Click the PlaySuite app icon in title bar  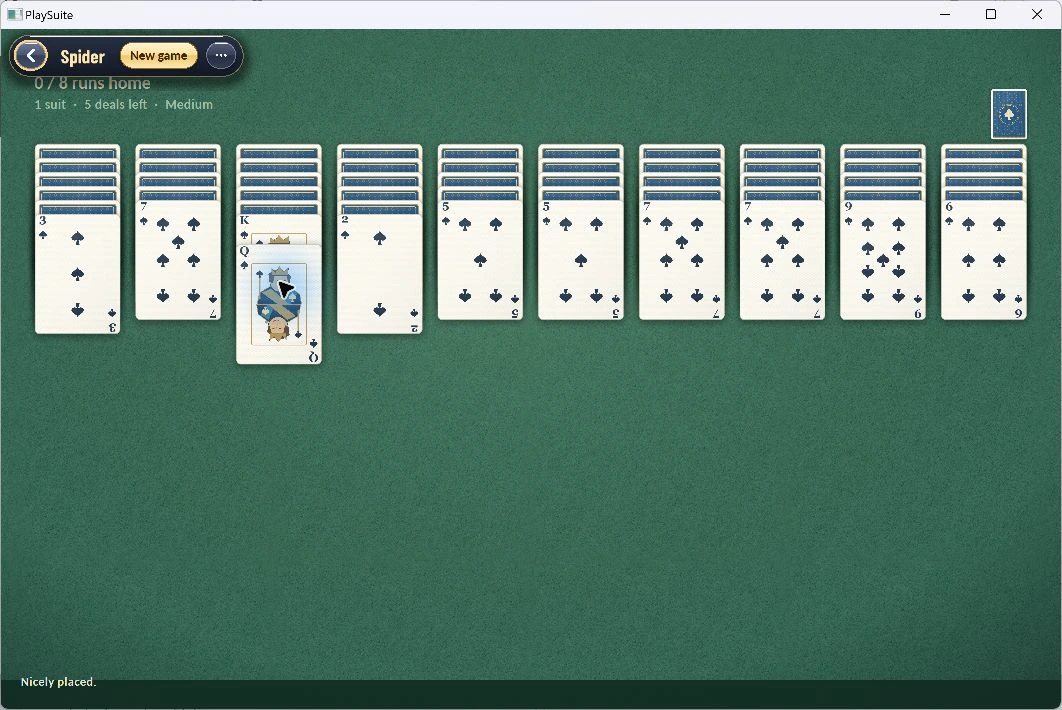point(14,14)
